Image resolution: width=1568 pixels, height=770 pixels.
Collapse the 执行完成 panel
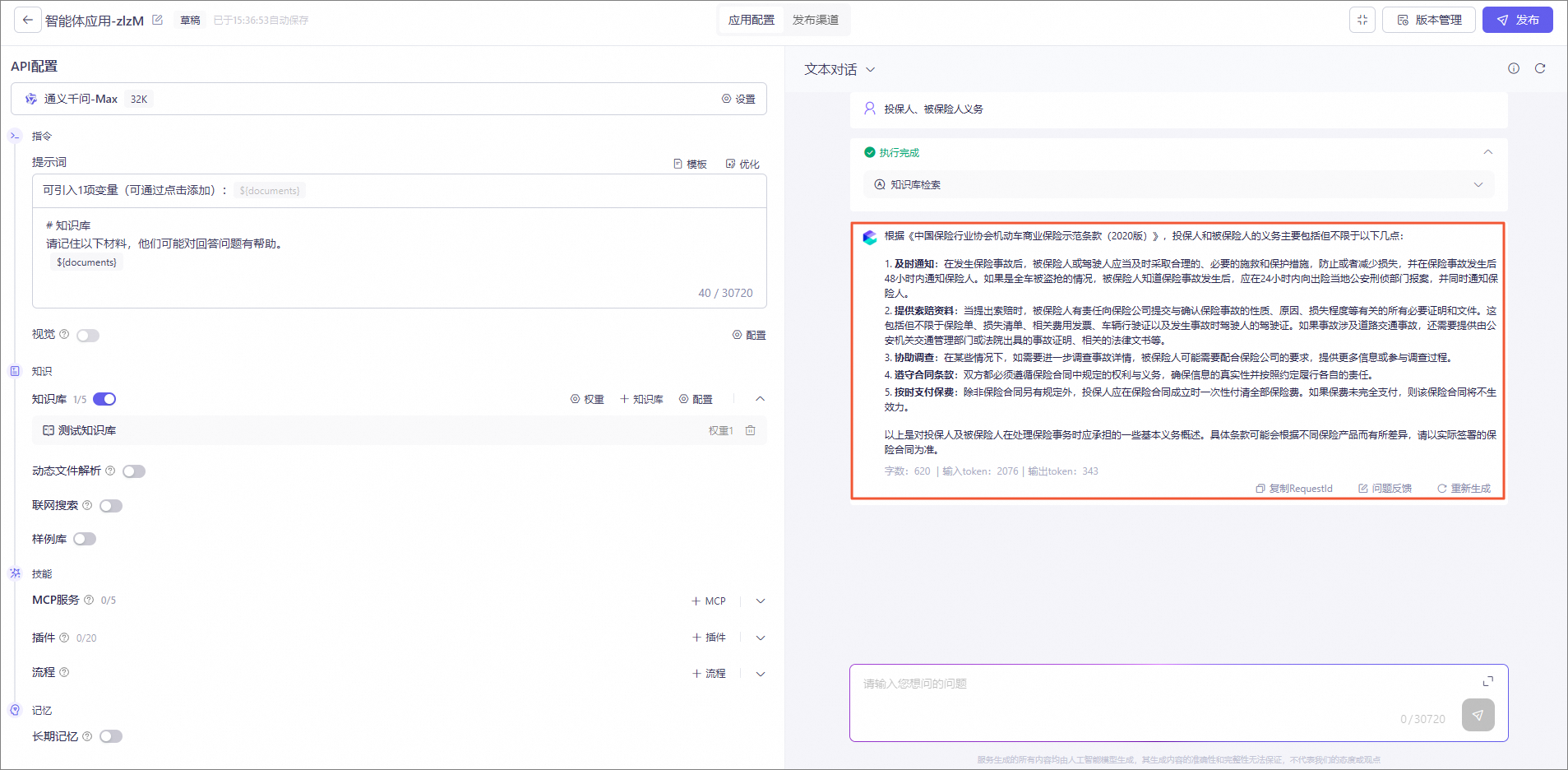pos(1487,152)
